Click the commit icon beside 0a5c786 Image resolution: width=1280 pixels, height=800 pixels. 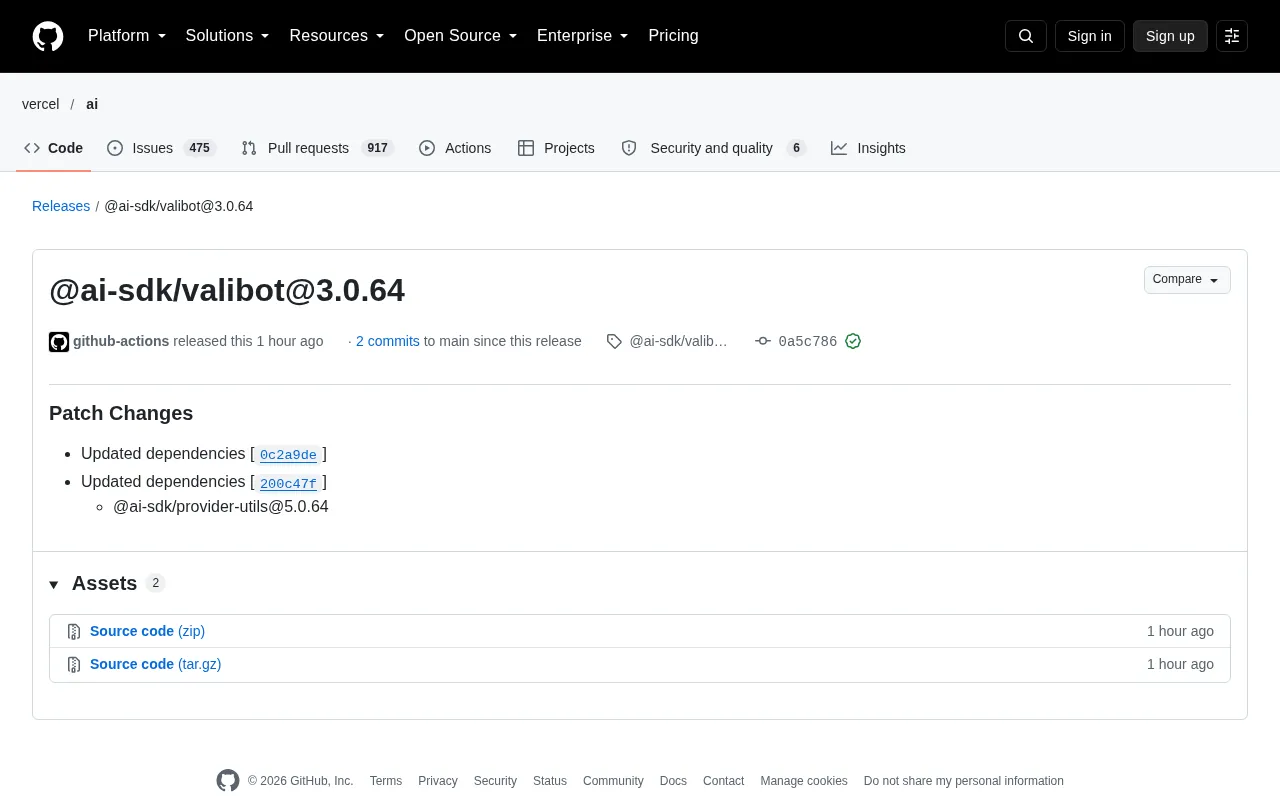[x=763, y=341]
